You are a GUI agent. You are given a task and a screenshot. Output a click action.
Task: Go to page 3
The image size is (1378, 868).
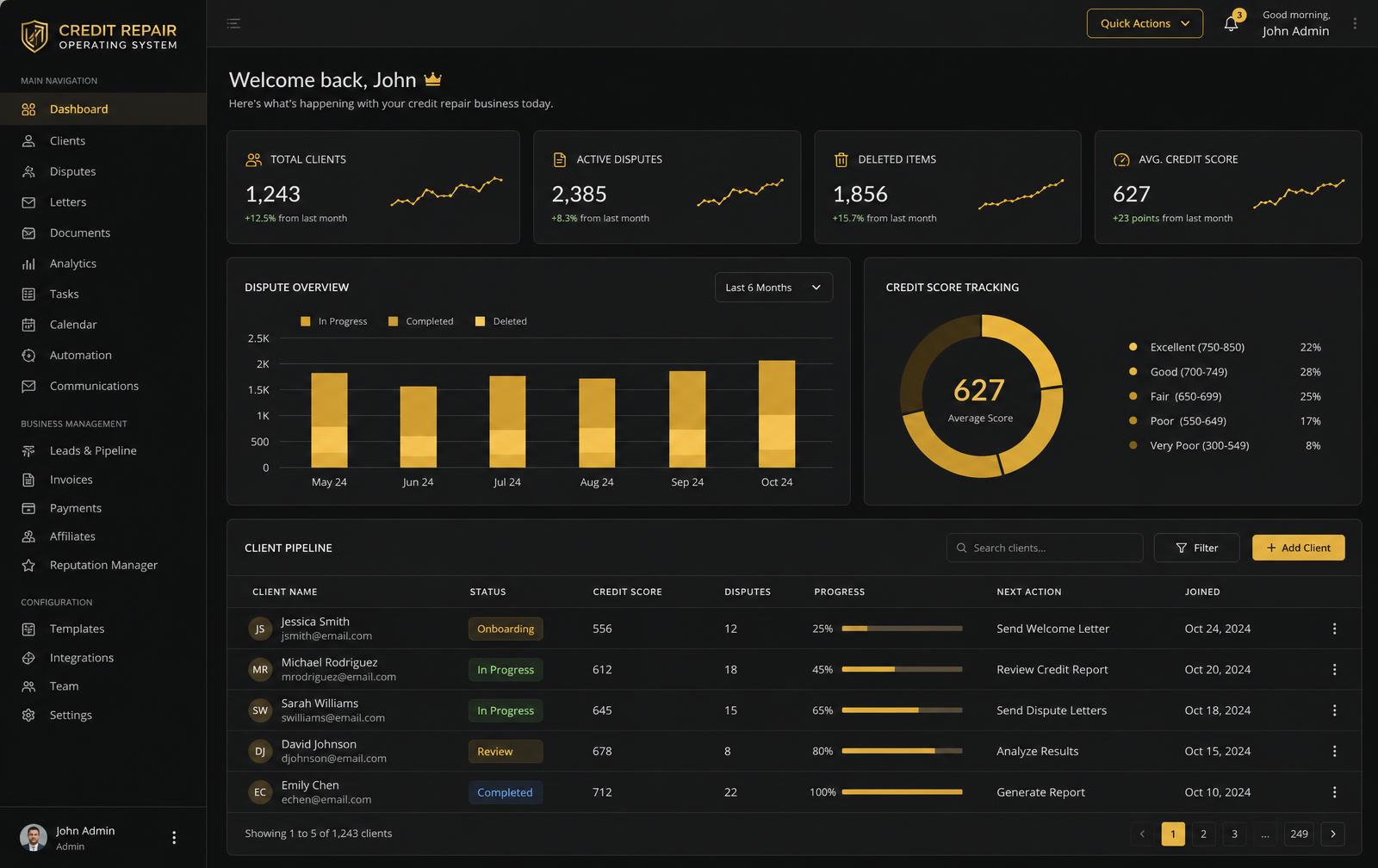point(1234,834)
